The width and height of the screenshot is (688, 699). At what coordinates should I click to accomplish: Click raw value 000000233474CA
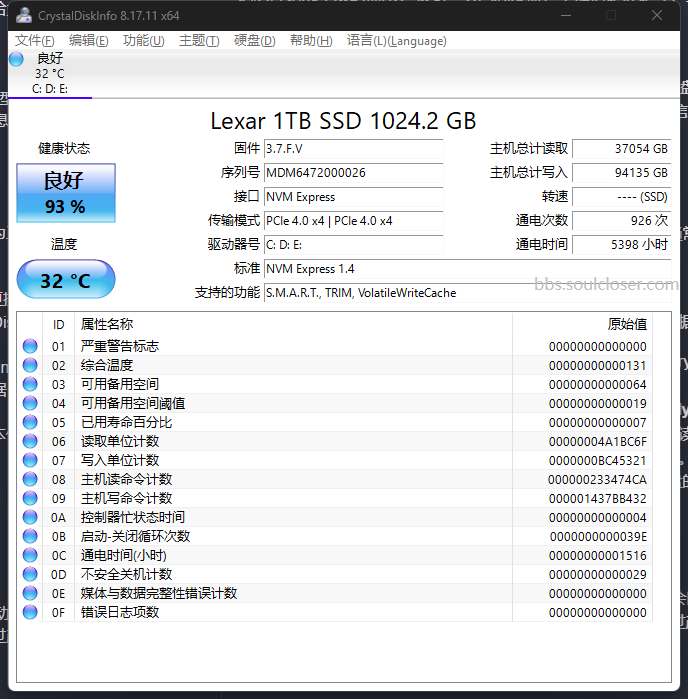[x=597, y=480]
